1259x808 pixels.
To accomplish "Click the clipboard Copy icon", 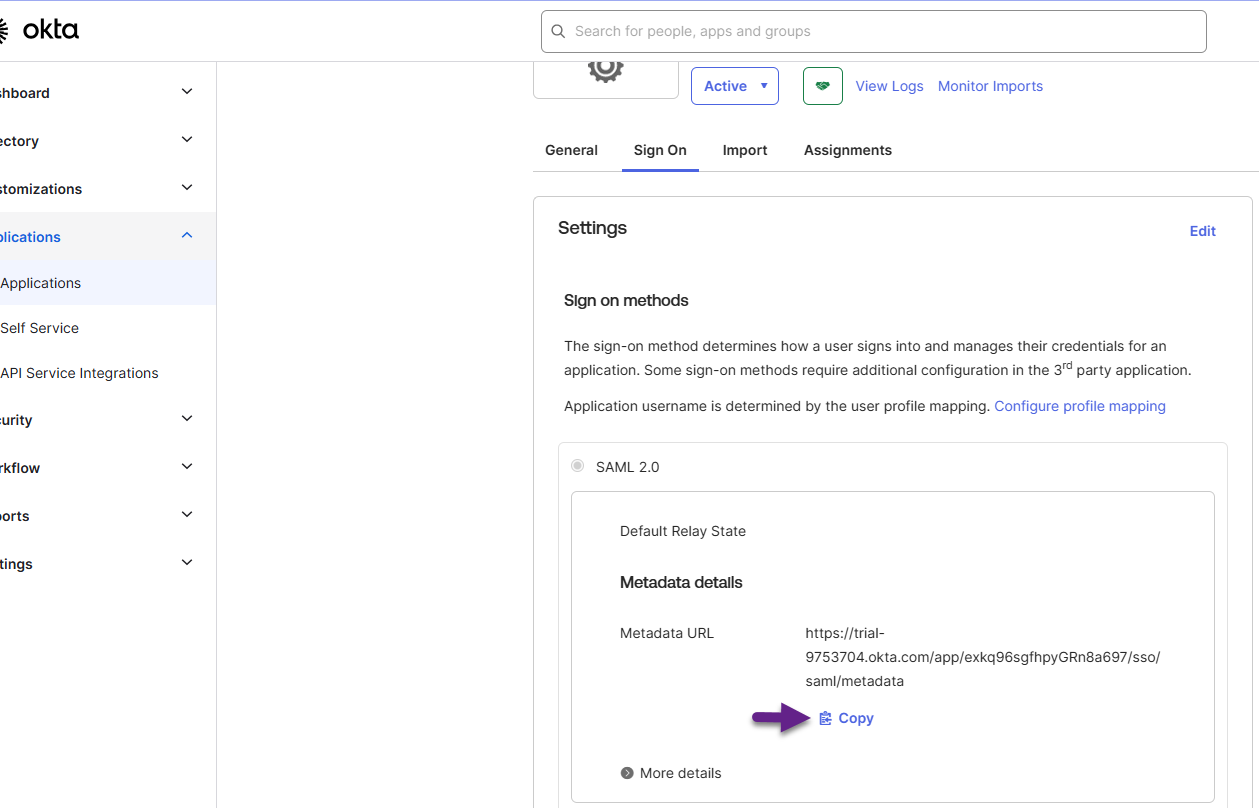I will [825, 718].
